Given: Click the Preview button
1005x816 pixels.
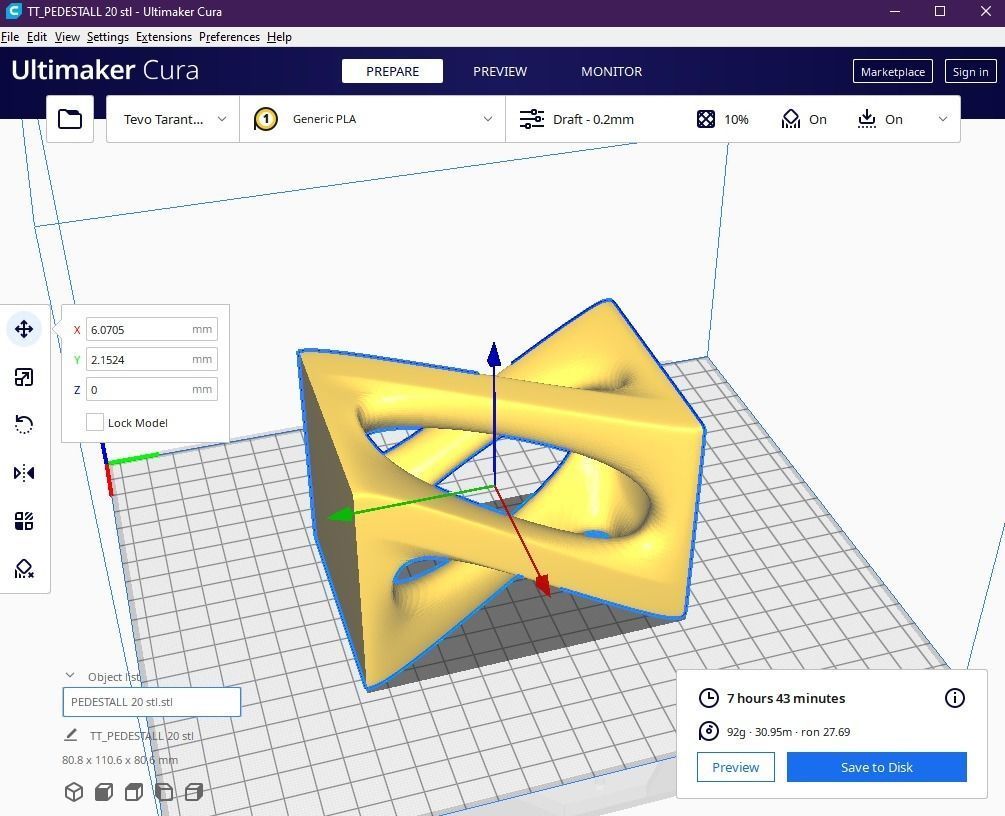Looking at the screenshot, I should (x=735, y=767).
